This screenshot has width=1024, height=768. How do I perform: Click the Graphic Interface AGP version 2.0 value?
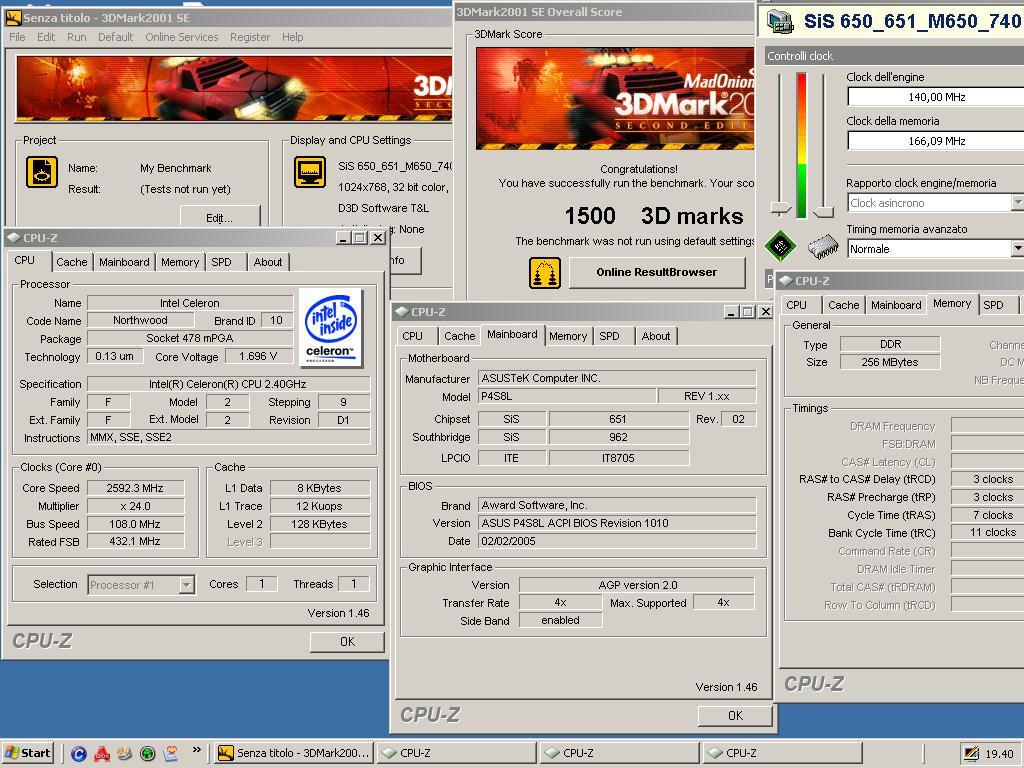(637, 585)
